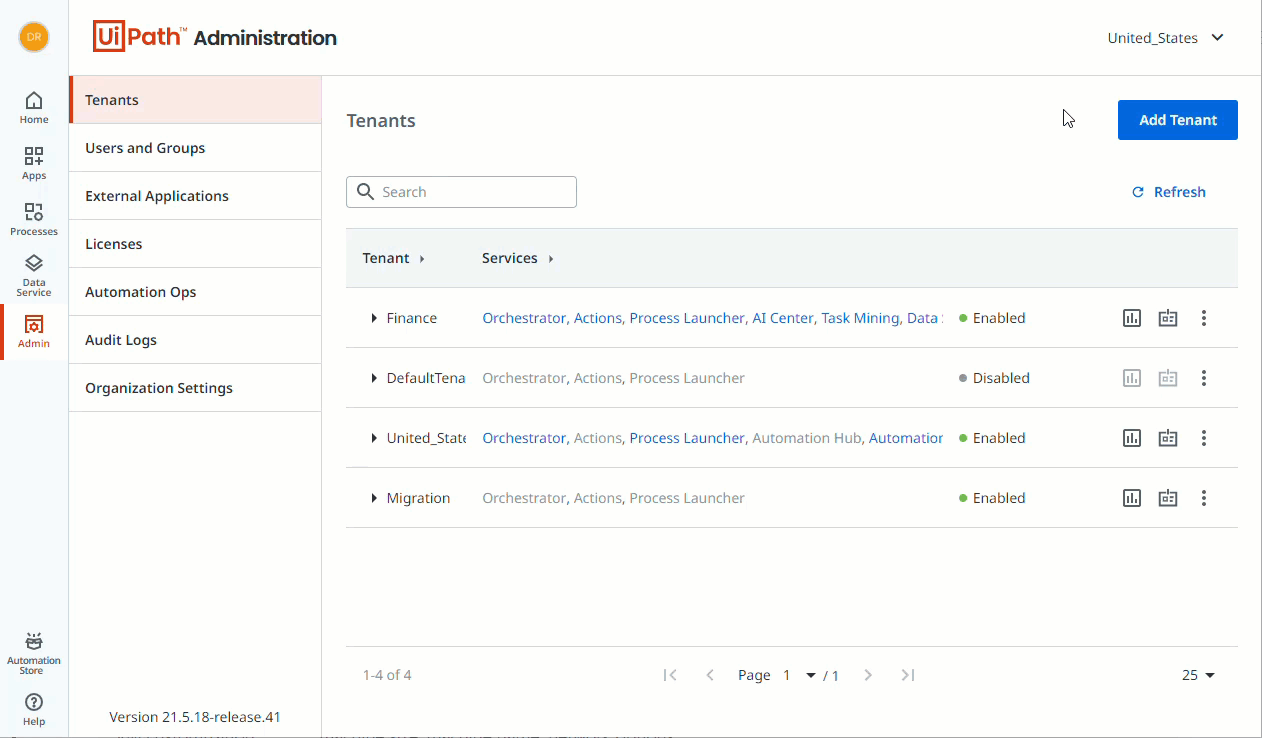This screenshot has width=1262, height=738.
Task: Click the disabled chart icon for DefaultTenant
Action: [x=1132, y=378]
